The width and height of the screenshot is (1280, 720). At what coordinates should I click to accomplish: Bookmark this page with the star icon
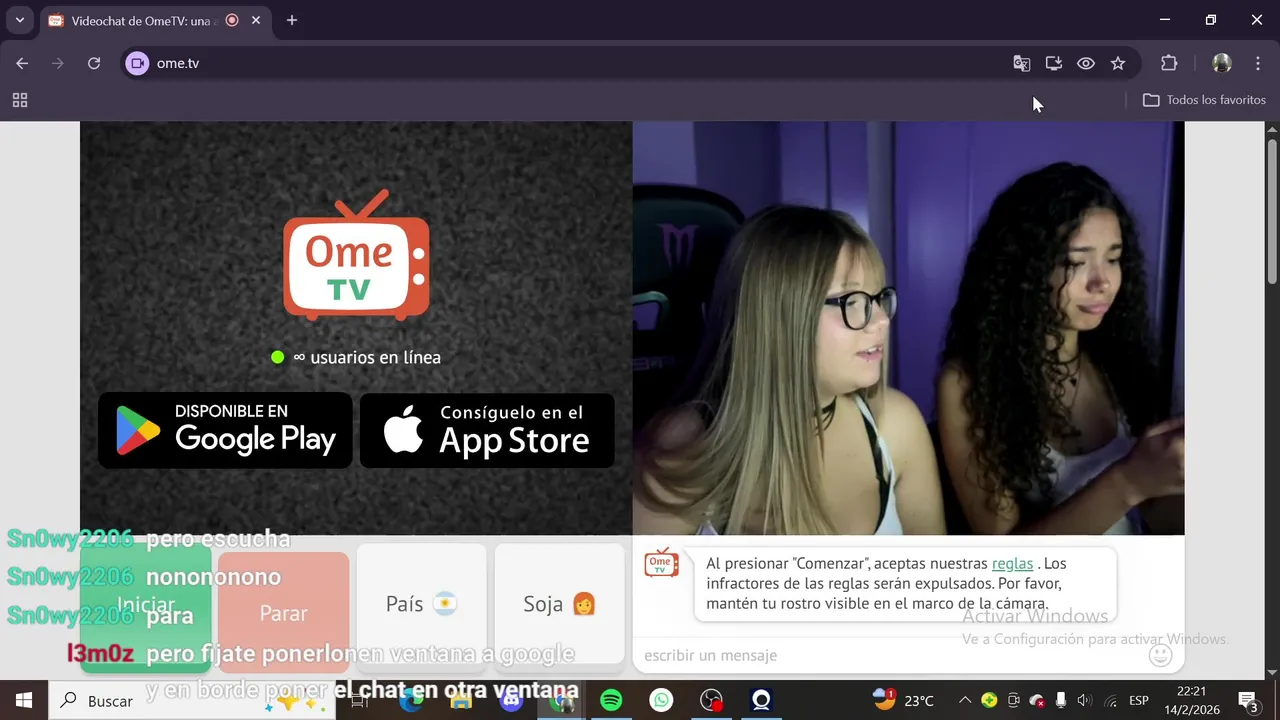tap(1118, 63)
